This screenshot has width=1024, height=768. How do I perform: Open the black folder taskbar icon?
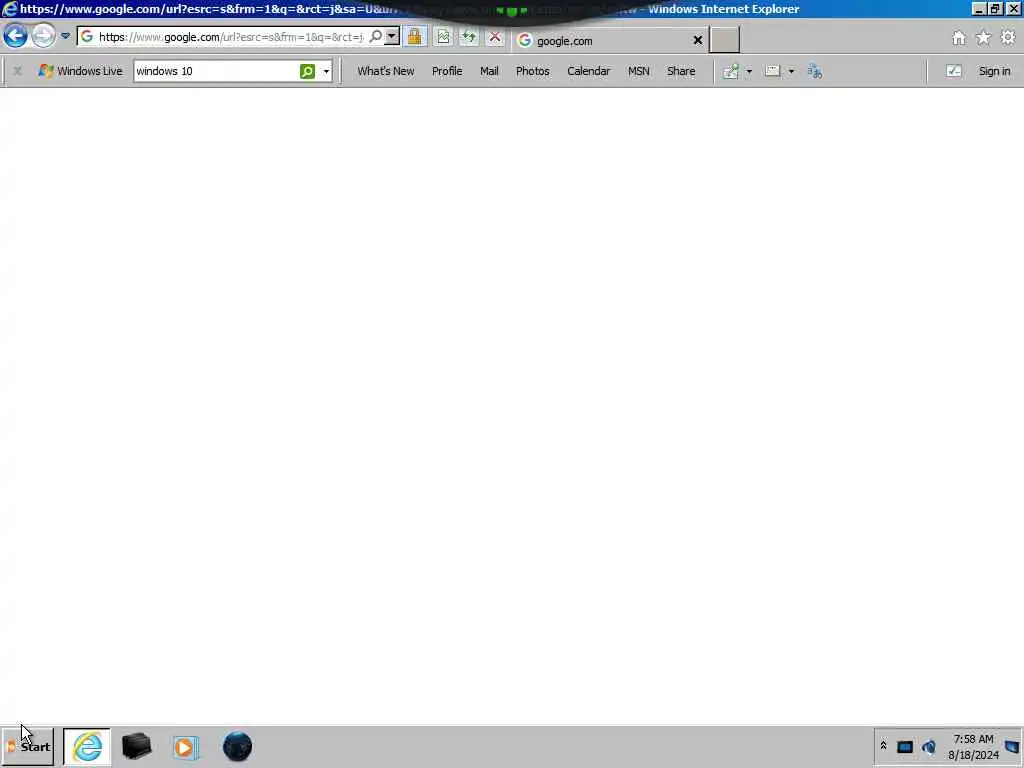tap(136, 746)
